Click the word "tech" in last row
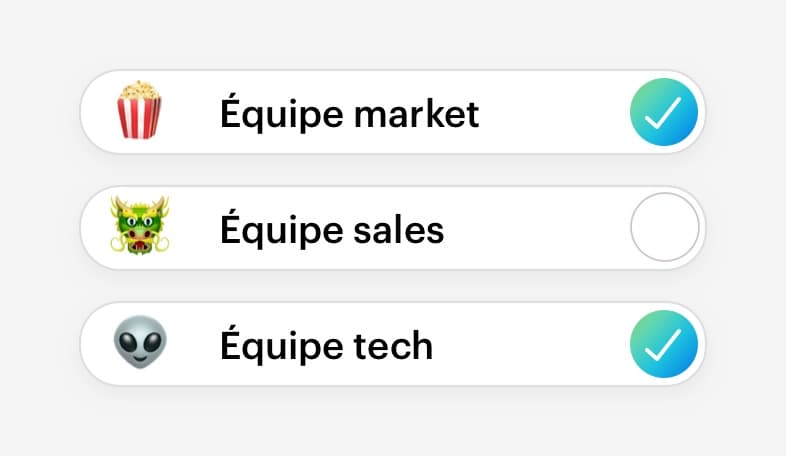The image size is (786, 456). coord(394,346)
